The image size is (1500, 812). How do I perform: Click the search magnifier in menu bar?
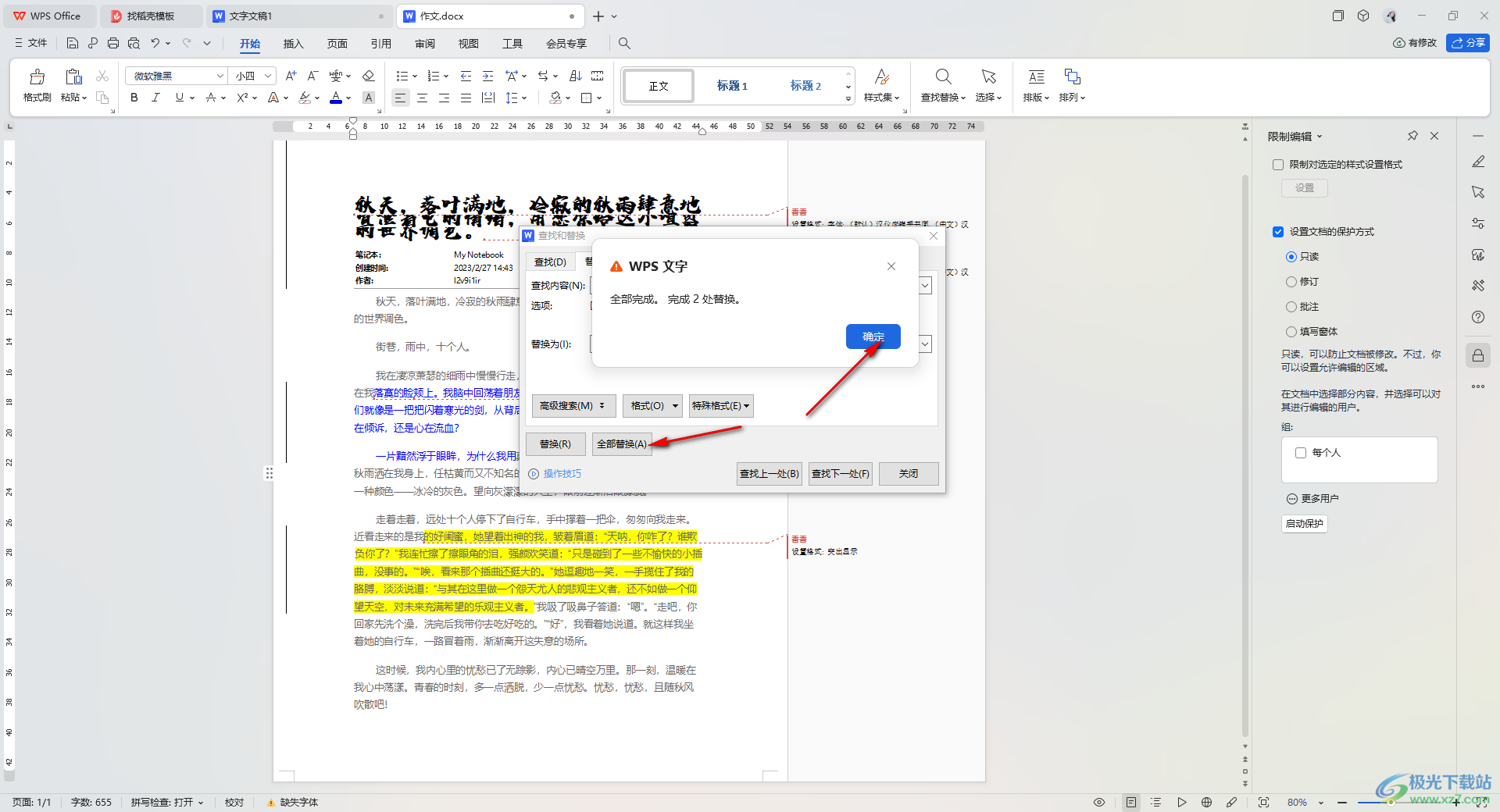click(x=624, y=43)
